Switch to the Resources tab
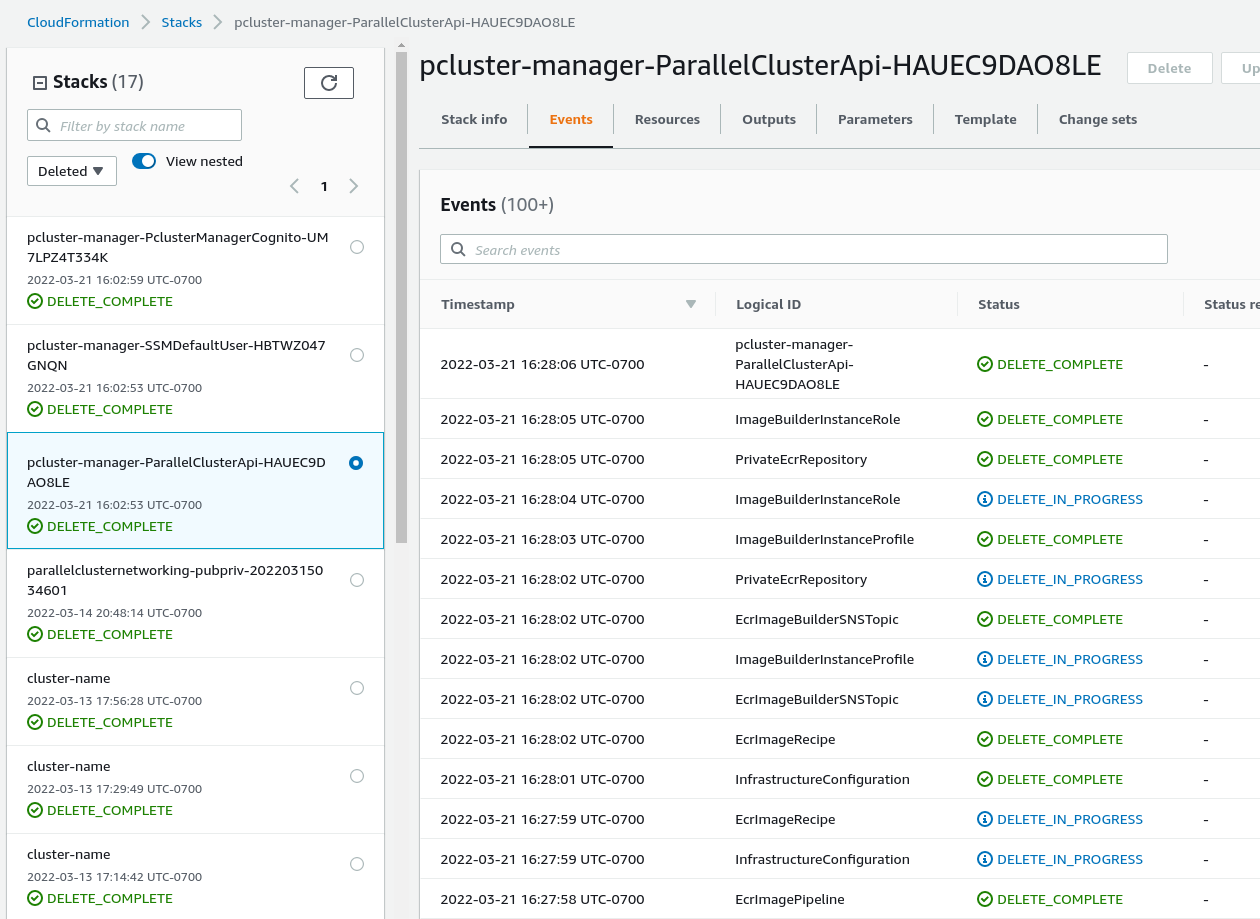1260x919 pixels. (x=666, y=119)
